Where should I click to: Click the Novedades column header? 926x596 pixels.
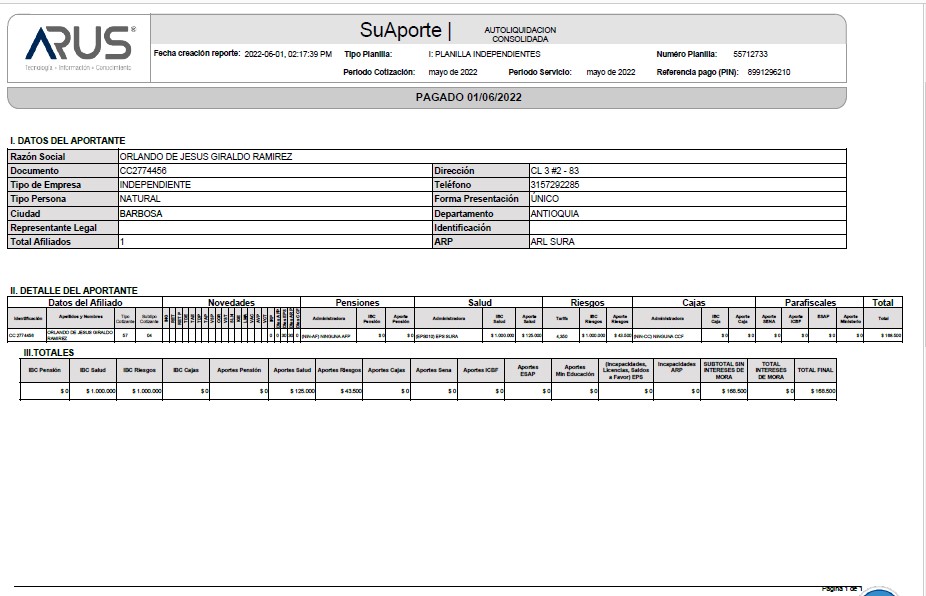[231, 302]
